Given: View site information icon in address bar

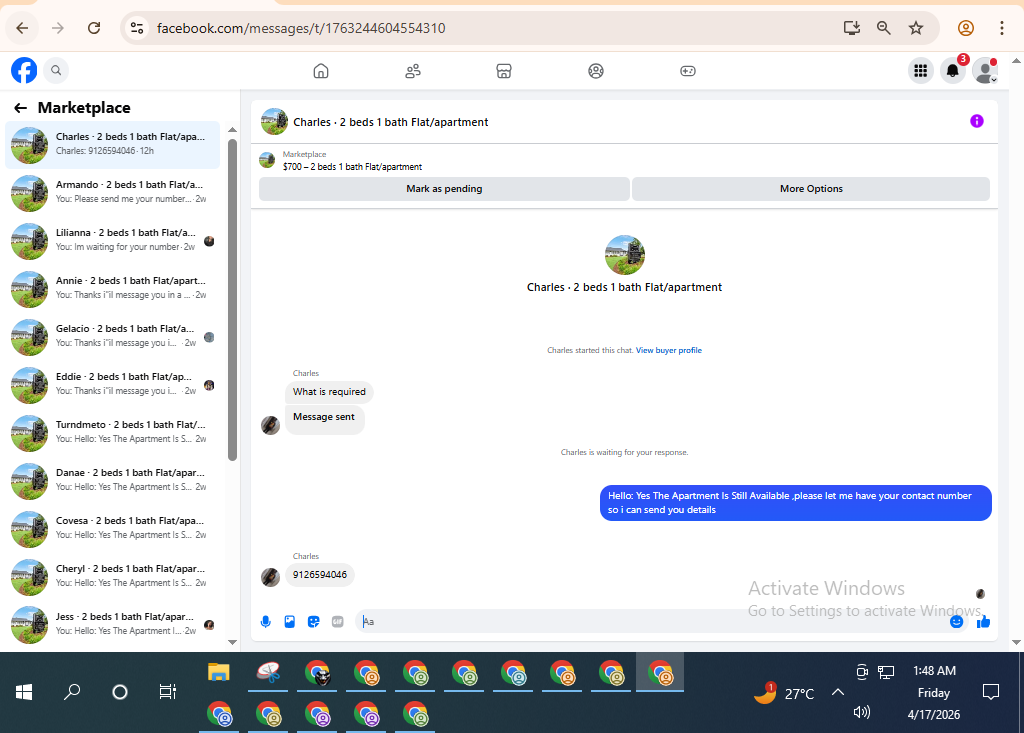Looking at the screenshot, I should (x=137, y=28).
